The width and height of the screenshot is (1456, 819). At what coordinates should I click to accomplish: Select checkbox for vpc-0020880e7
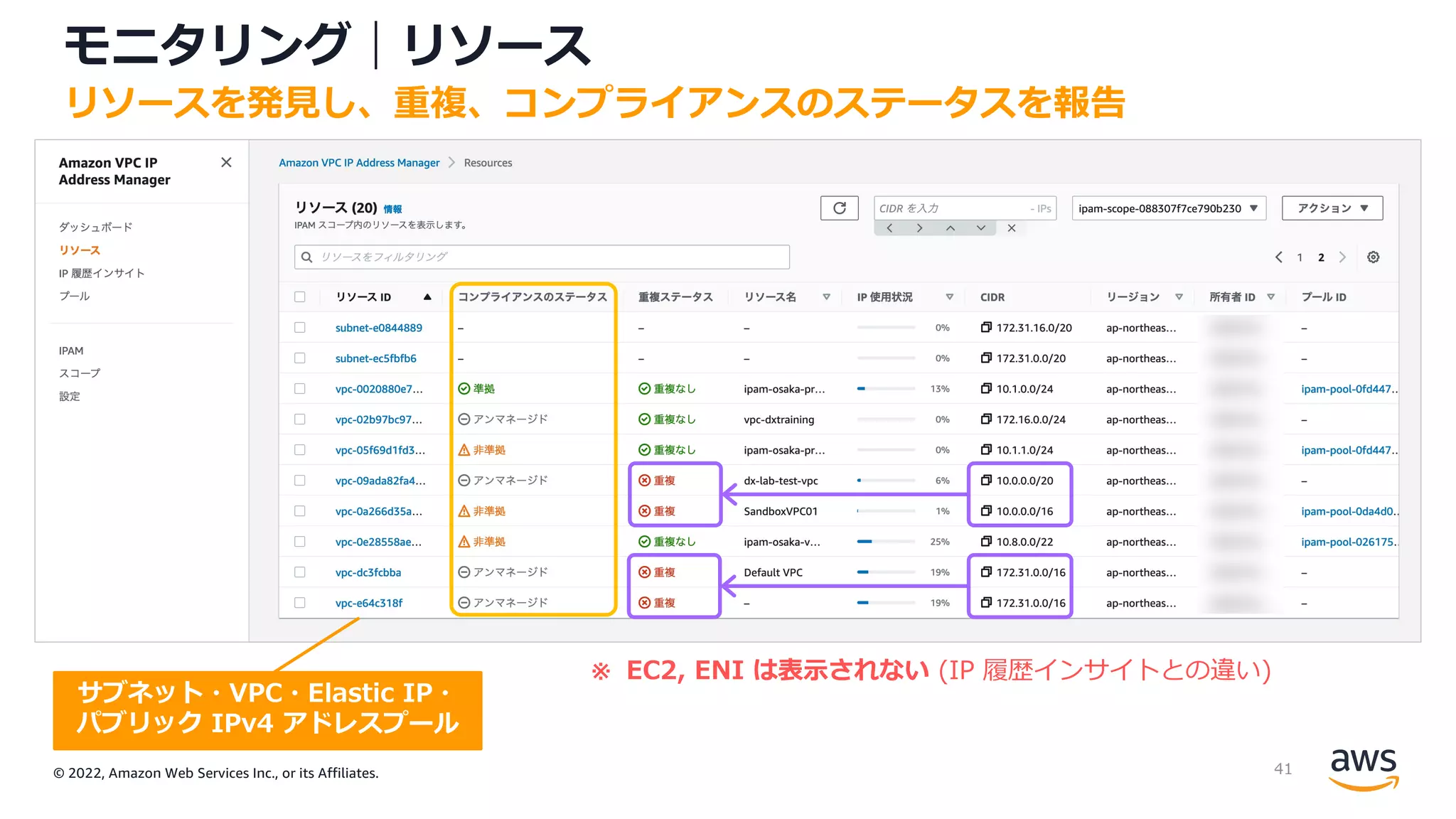coord(300,388)
